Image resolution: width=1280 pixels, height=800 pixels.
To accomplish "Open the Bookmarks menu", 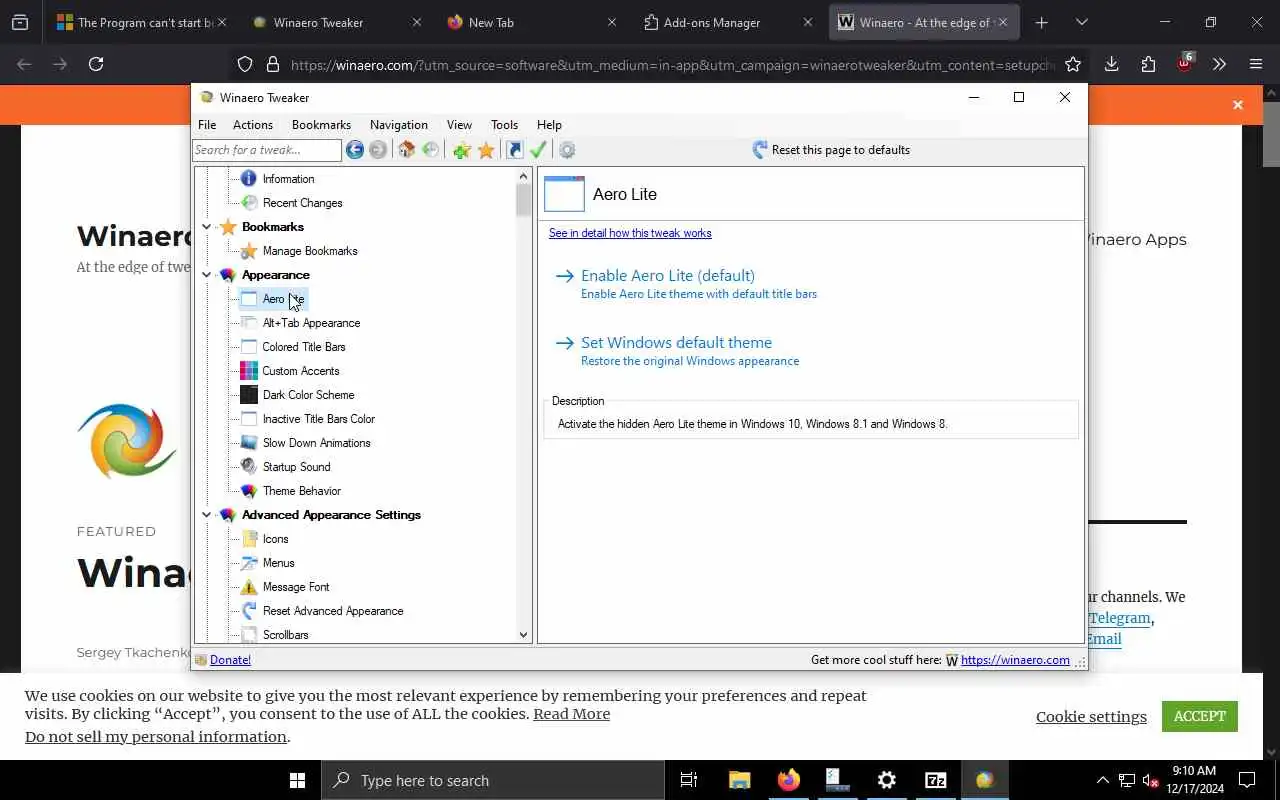I will pos(321,125).
